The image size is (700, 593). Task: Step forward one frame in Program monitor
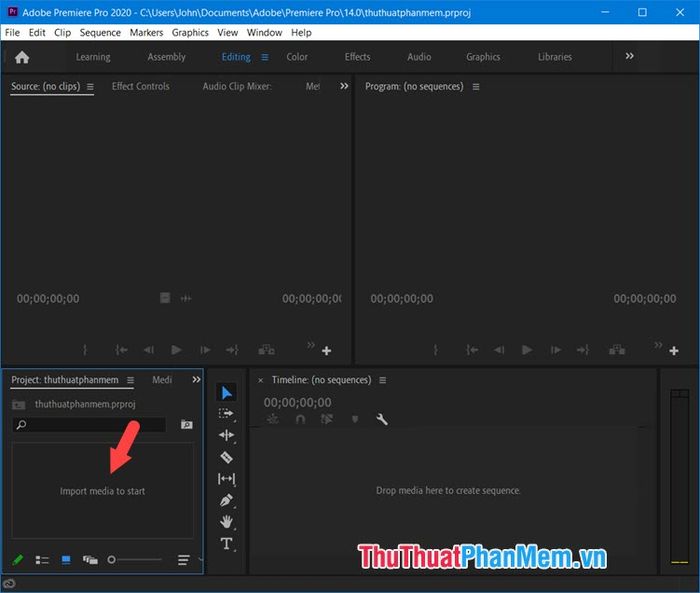pos(556,350)
